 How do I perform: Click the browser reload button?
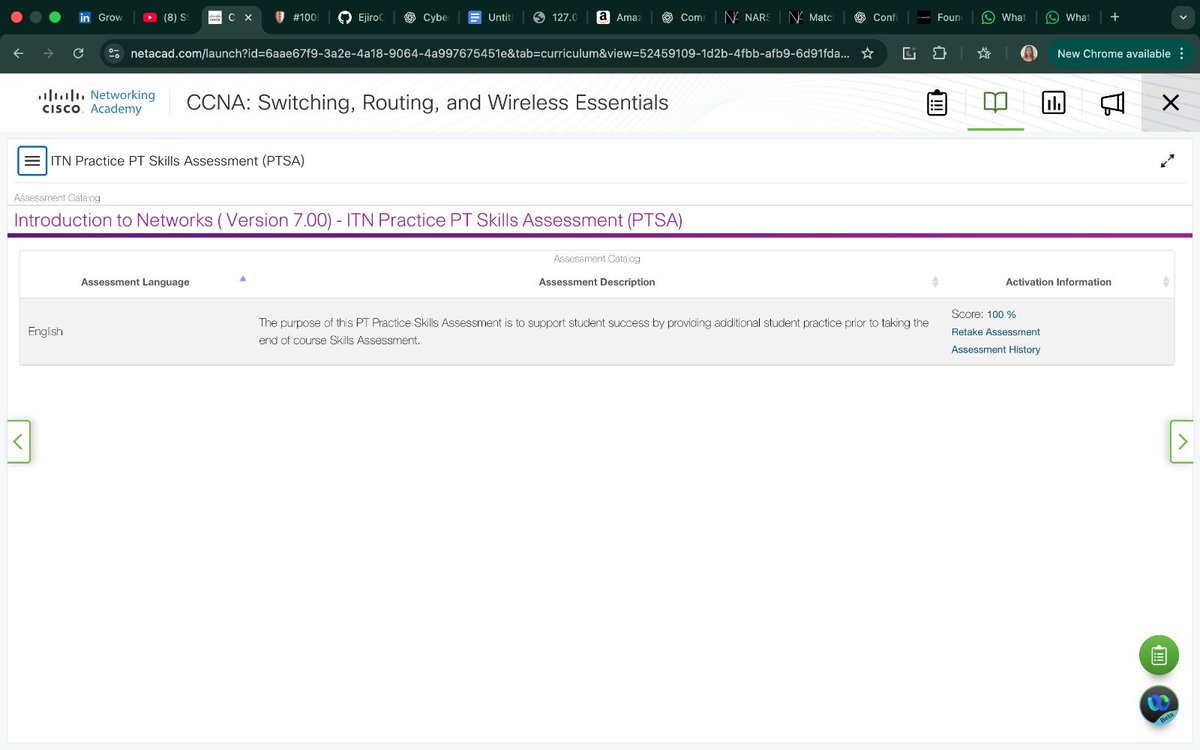pyautogui.click(x=78, y=54)
